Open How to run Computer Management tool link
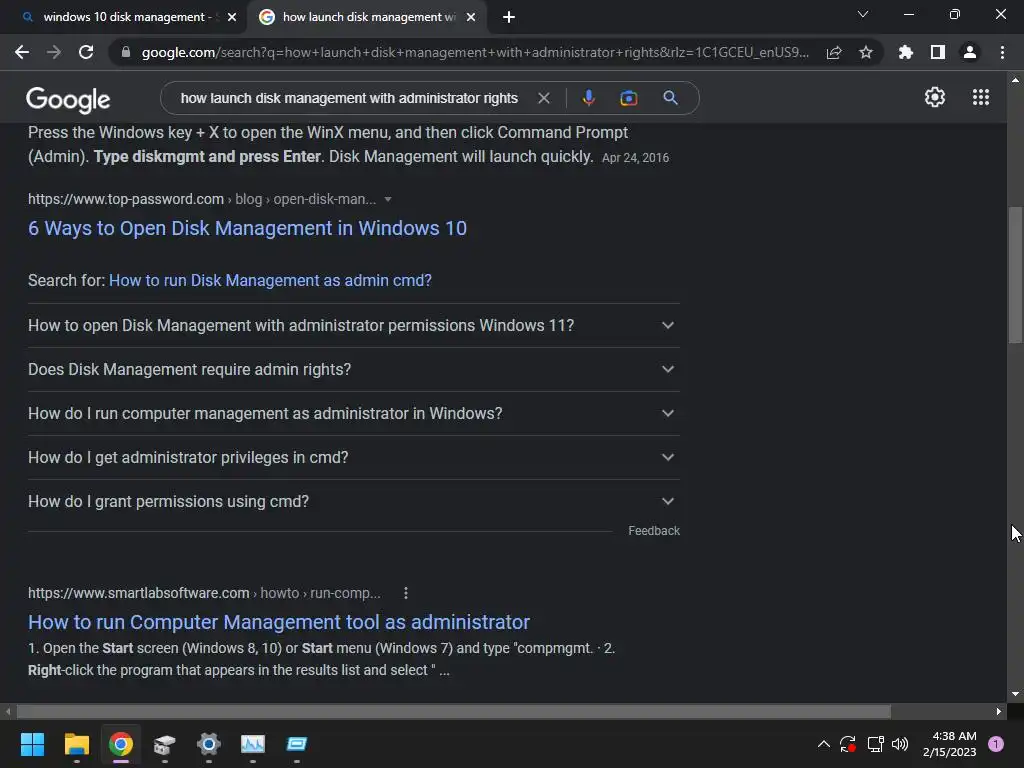Viewport: 1024px width, 768px height. tap(279, 622)
